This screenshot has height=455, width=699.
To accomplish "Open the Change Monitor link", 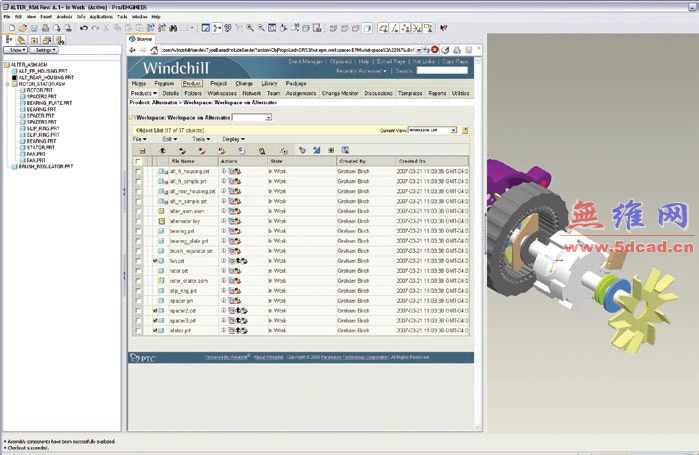I will click(340, 93).
